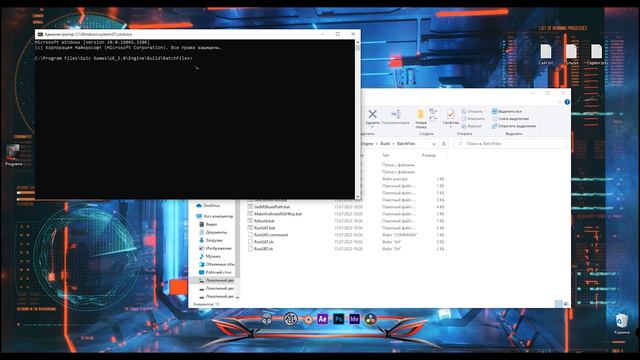Open Музыка in the navigation pane

pos(209,256)
